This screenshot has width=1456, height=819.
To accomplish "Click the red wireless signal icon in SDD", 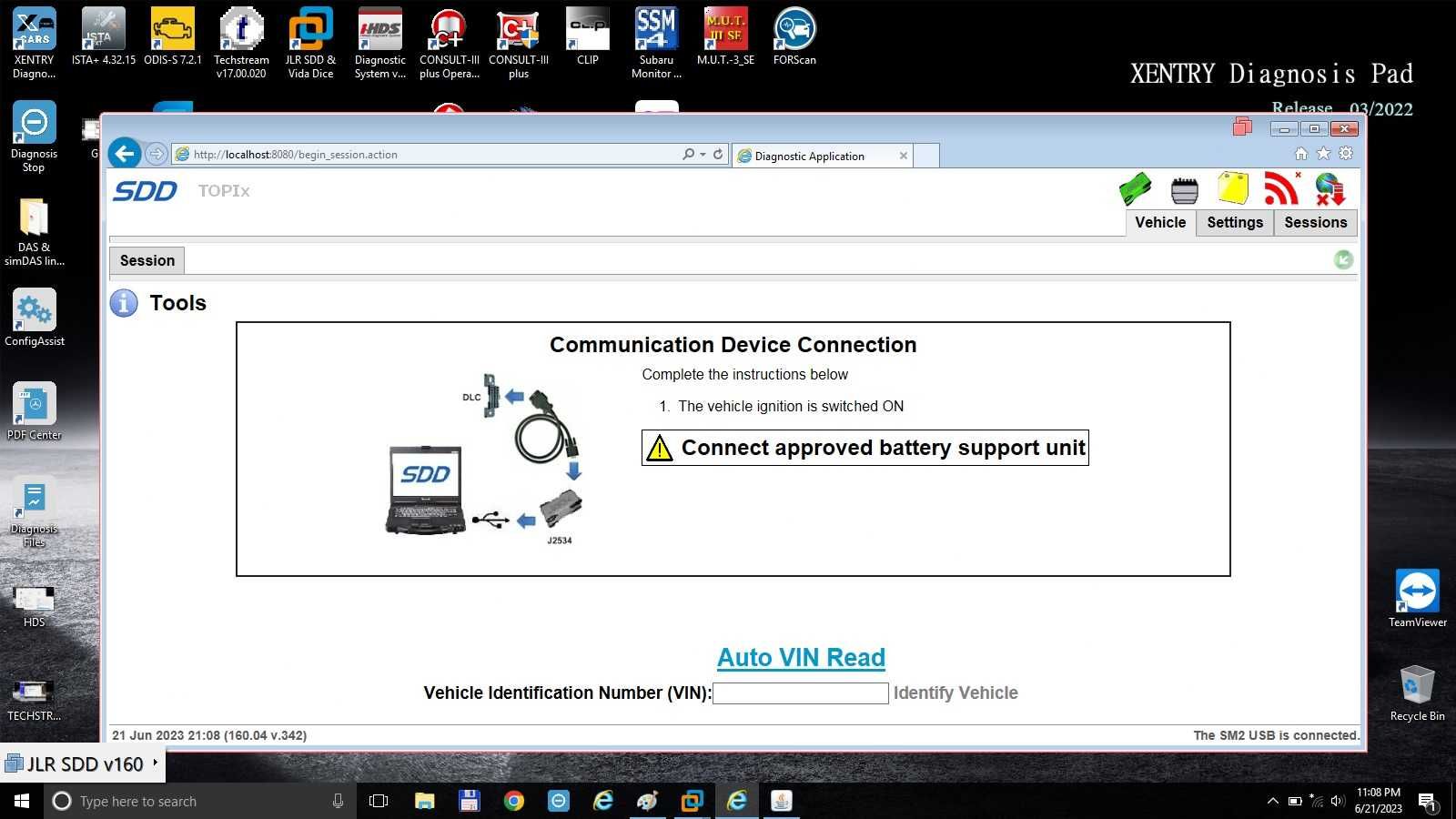I will pyautogui.click(x=1281, y=188).
